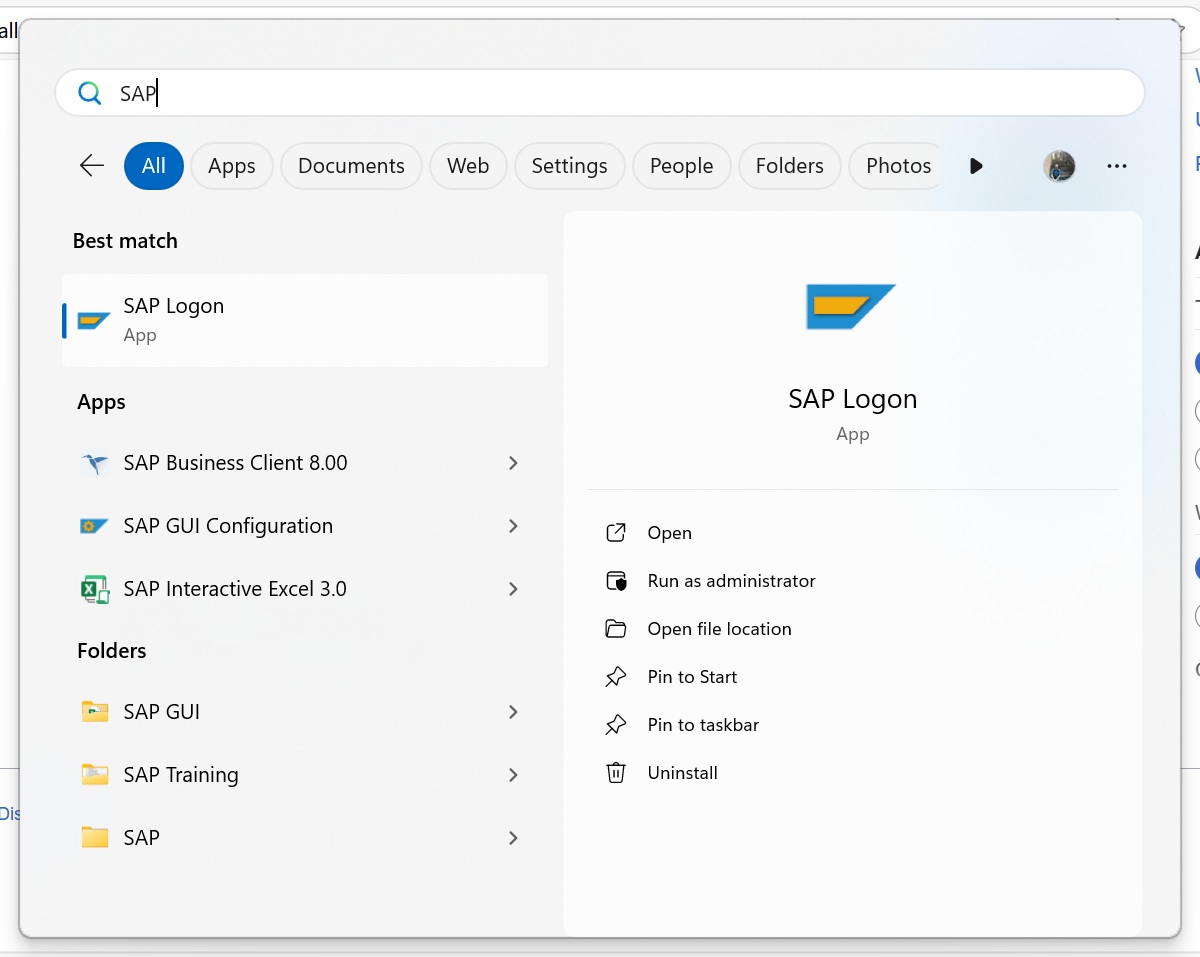The image size is (1200, 957).
Task: Expand the SAP GUI folder chevron
Action: click(x=513, y=712)
